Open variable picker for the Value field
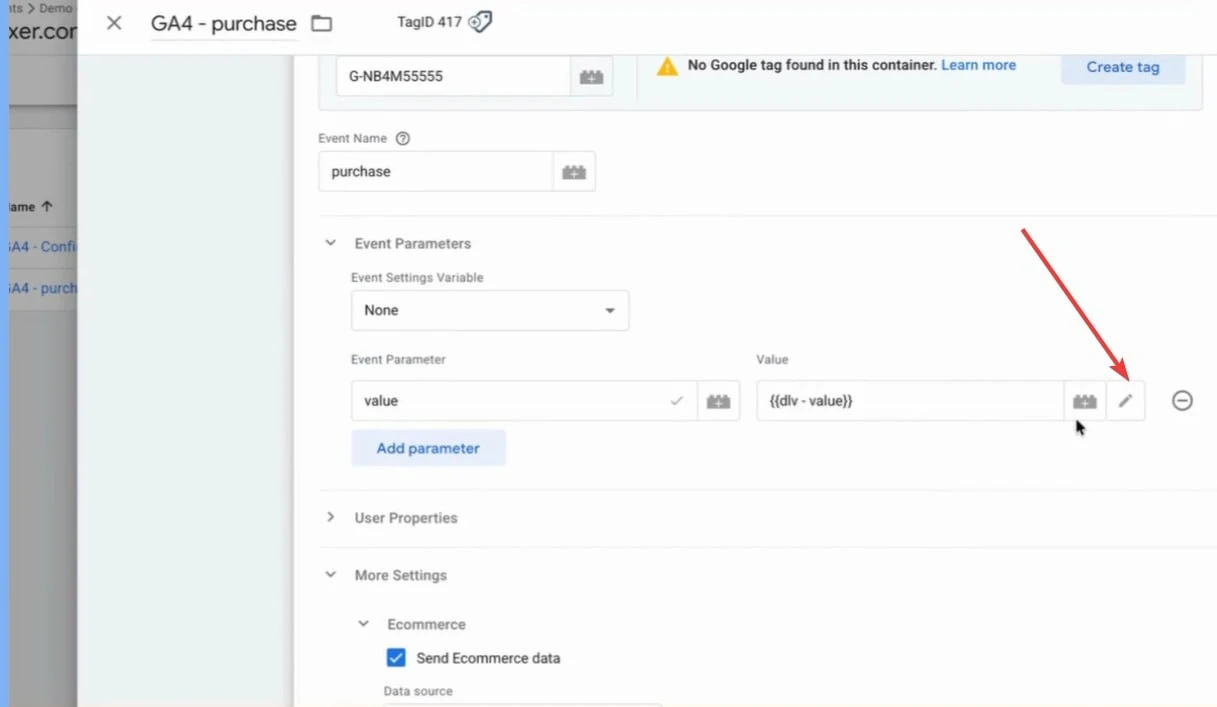The height and width of the screenshot is (707, 1217). tap(1084, 401)
